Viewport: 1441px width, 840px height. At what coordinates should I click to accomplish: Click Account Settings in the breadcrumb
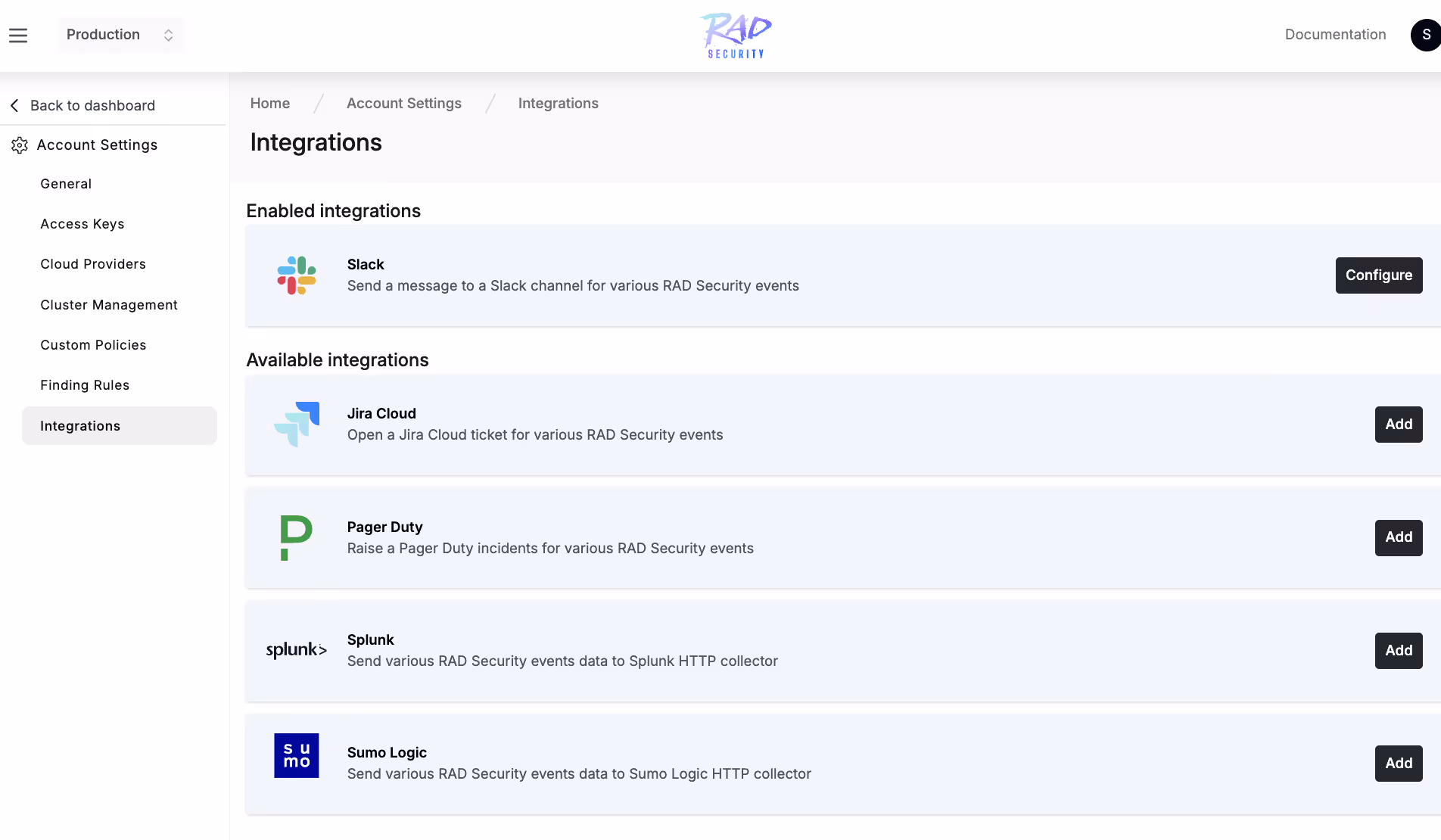click(404, 103)
